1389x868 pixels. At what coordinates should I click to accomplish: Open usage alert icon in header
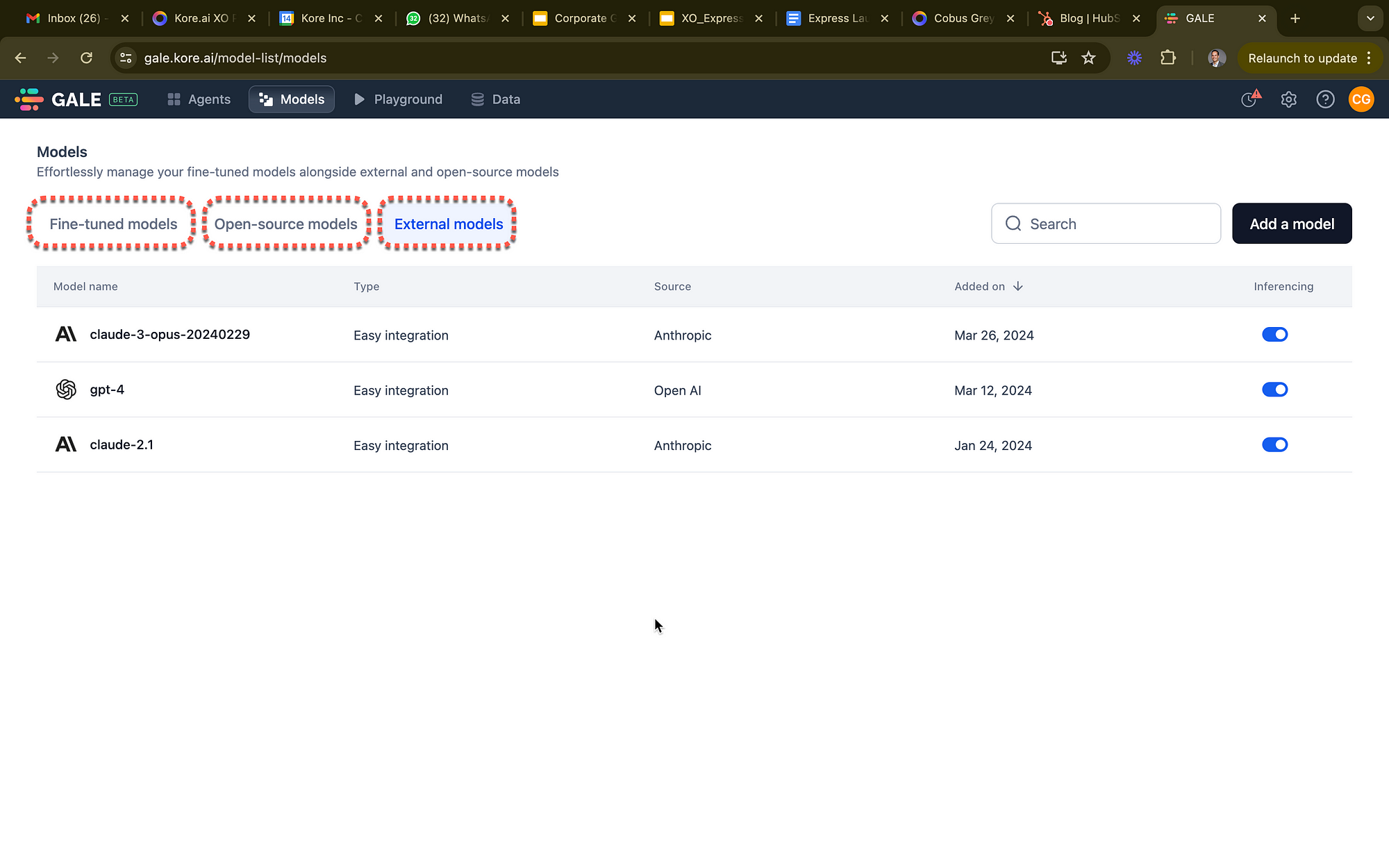1251,99
